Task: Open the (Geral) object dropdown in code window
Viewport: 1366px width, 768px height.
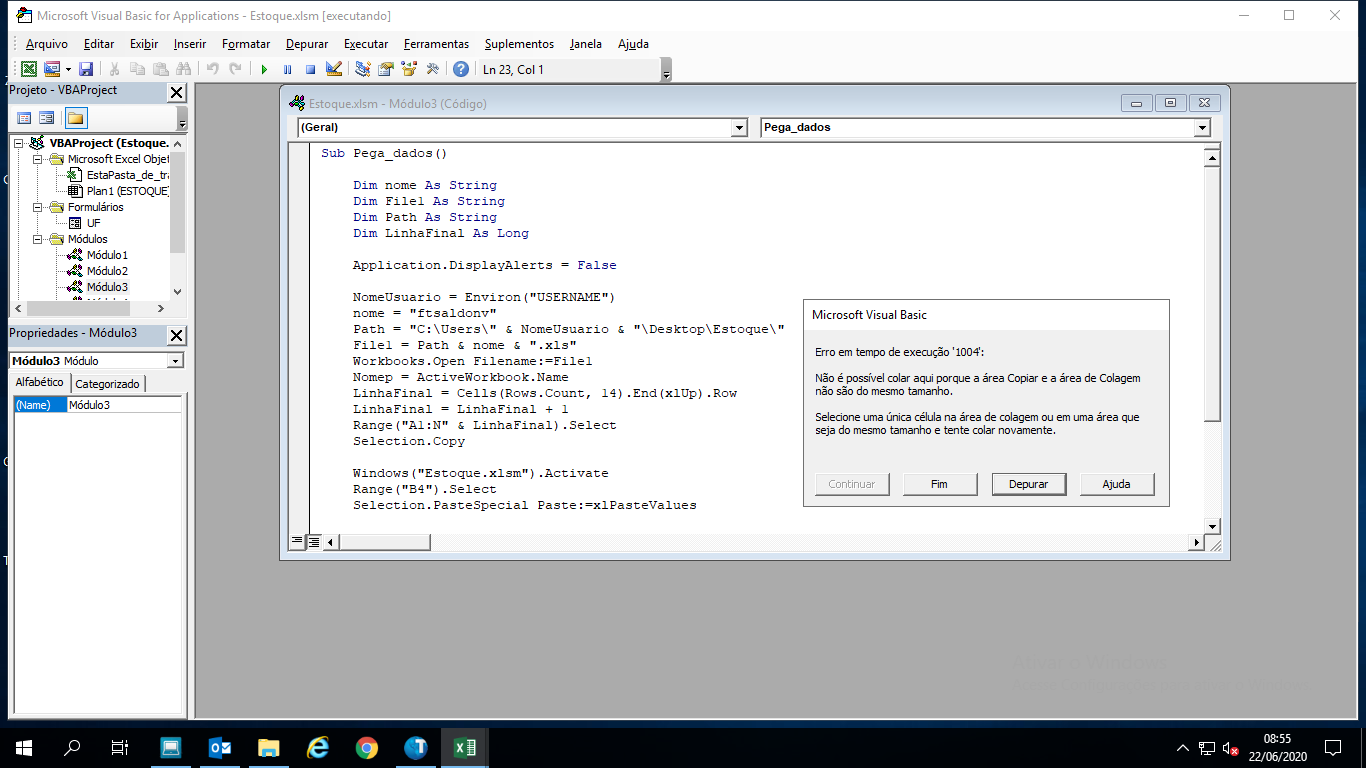Action: tap(739, 128)
